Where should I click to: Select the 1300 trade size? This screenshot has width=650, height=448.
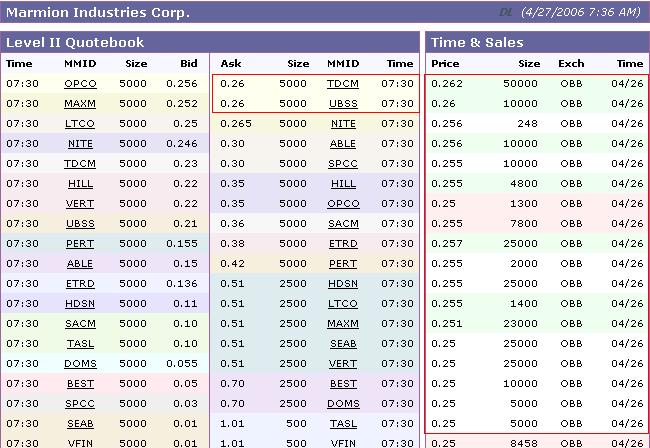coord(524,204)
